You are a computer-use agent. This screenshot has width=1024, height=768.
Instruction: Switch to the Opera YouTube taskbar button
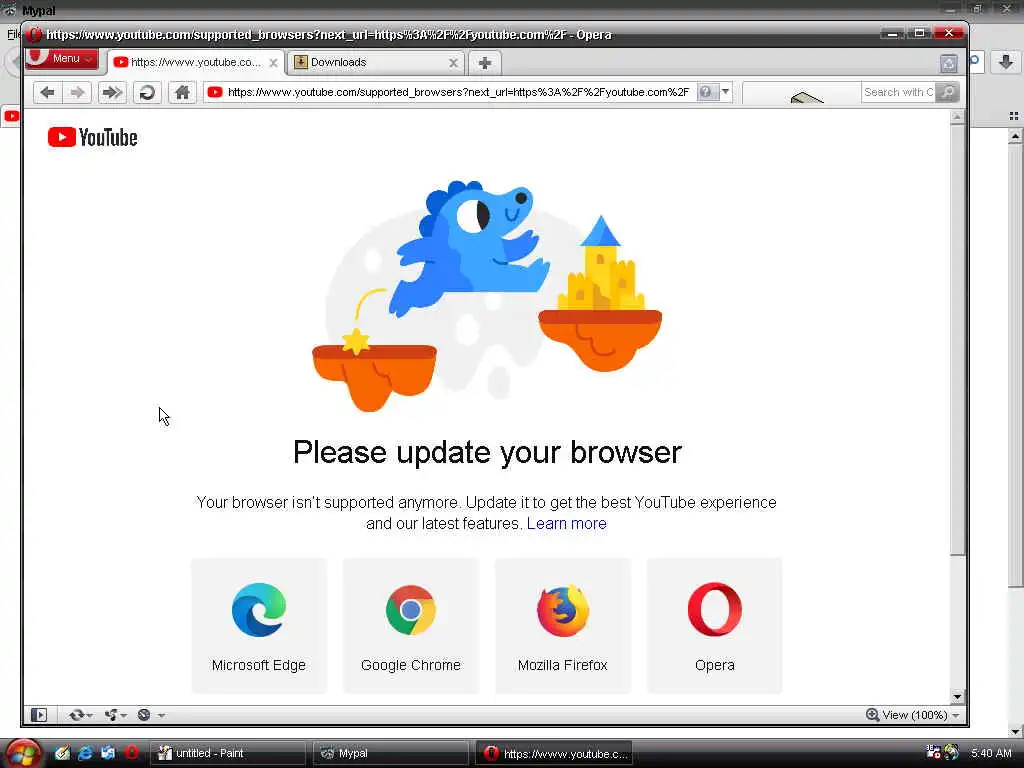(x=554, y=753)
